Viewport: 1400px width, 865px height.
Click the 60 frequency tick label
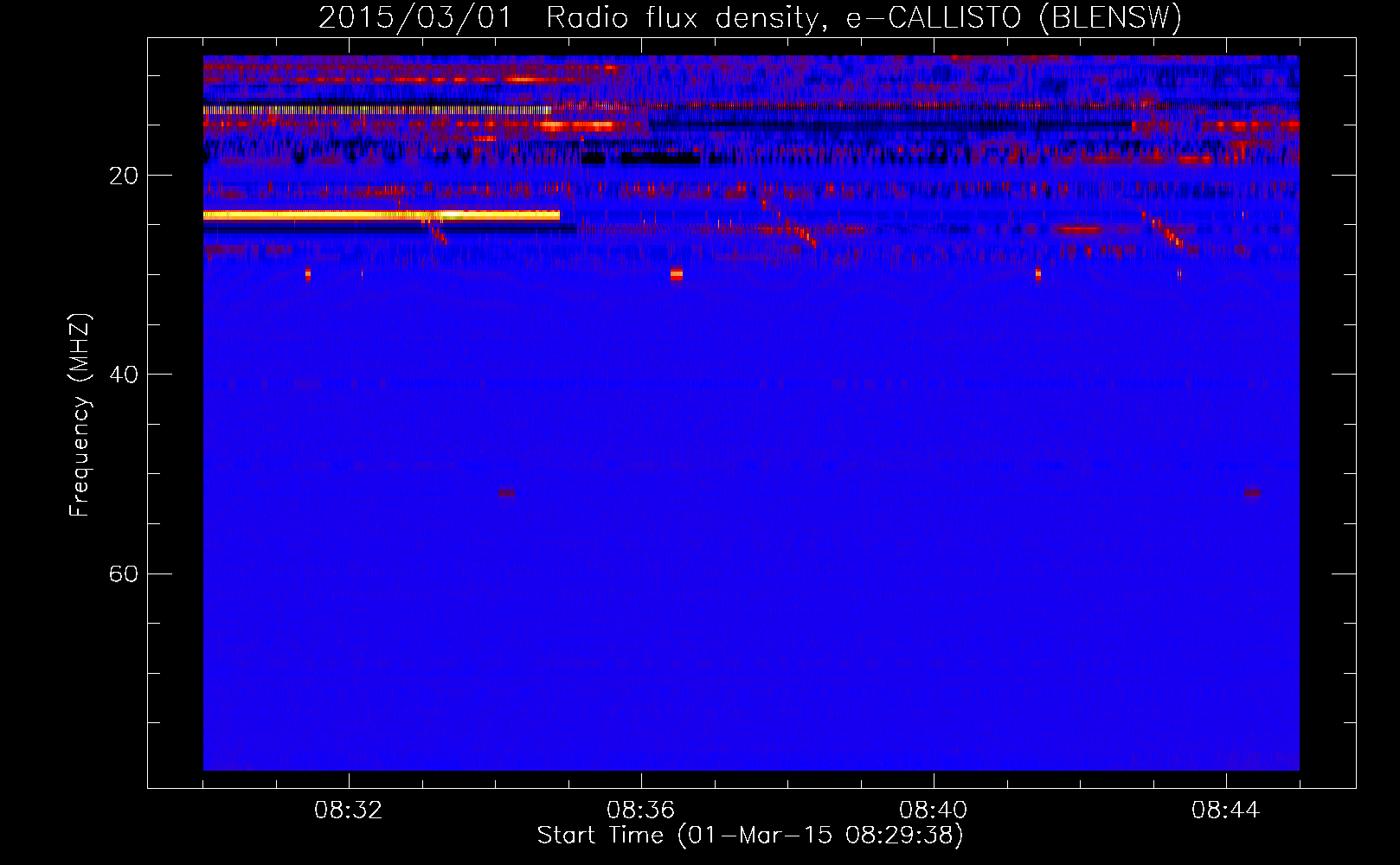coord(123,573)
